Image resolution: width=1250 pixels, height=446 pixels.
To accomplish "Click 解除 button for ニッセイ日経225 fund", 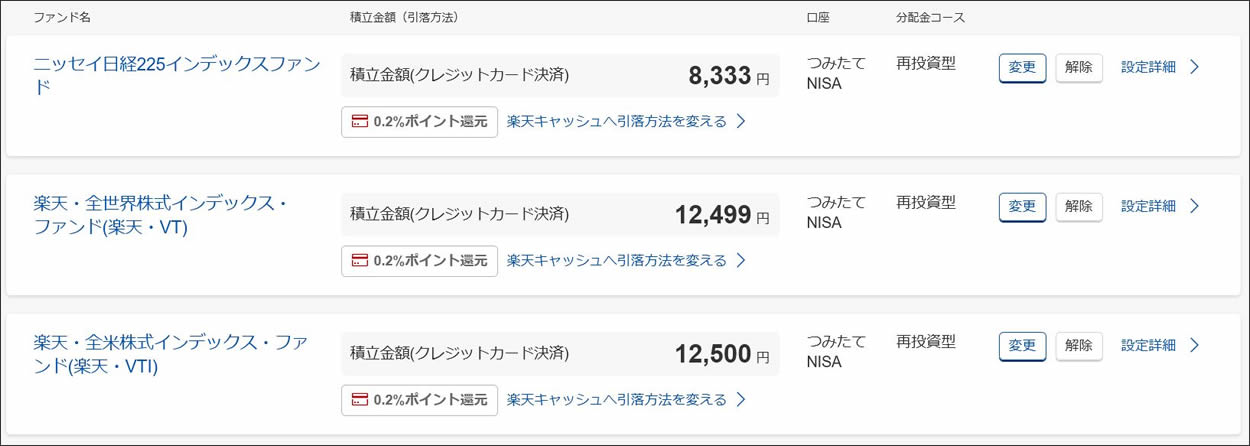I will pyautogui.click(x=1079, y=68).
